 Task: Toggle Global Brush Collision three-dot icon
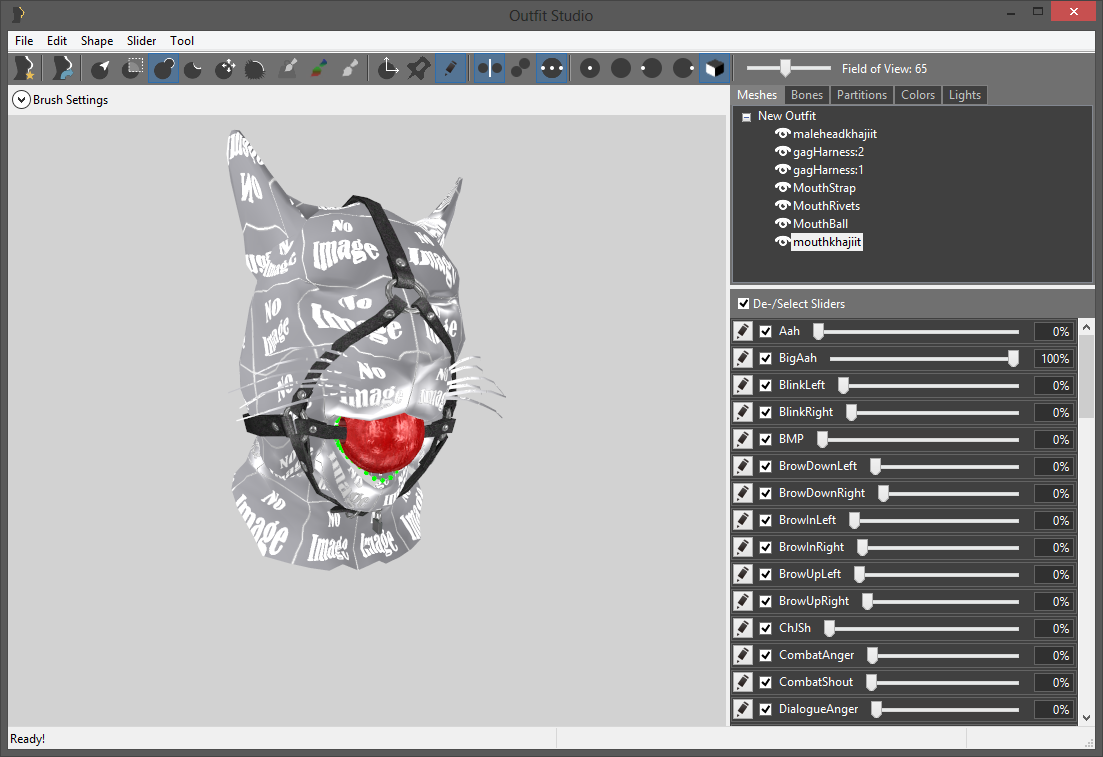(552, 68)
